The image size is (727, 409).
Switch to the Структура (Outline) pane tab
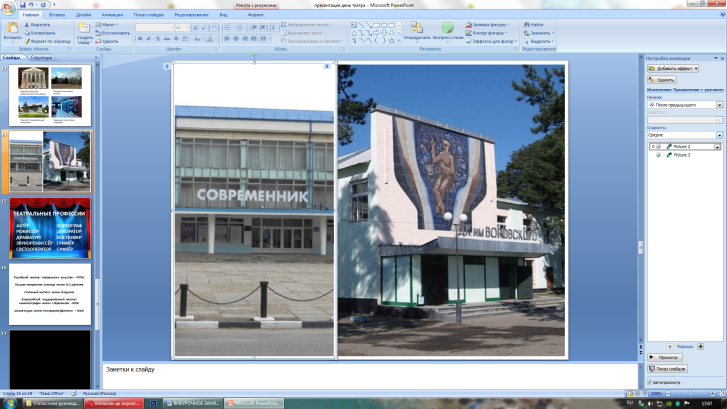coord(41,58)
